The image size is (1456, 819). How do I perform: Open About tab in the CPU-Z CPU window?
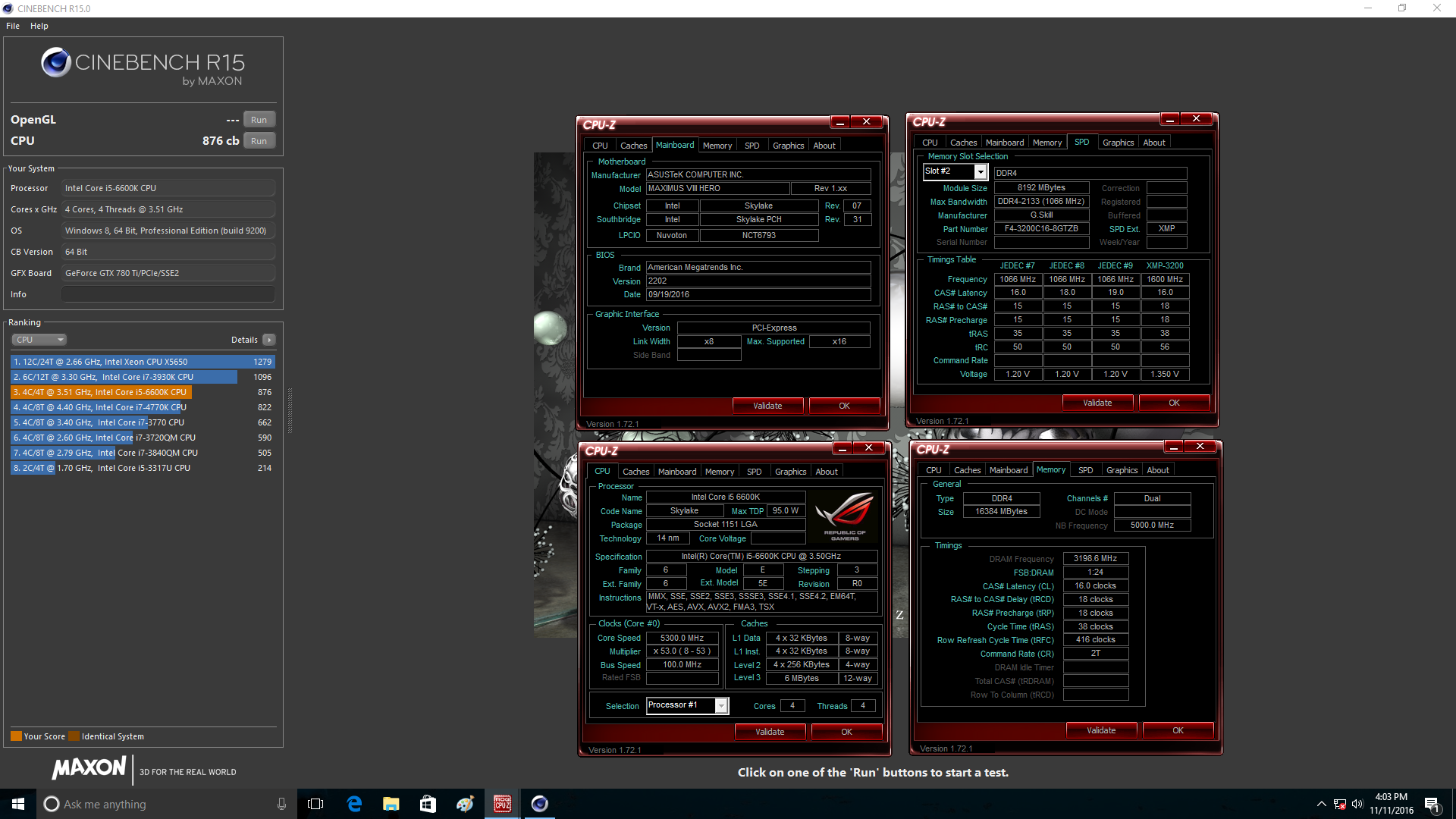pyautogui.click(x=827, y=472)
